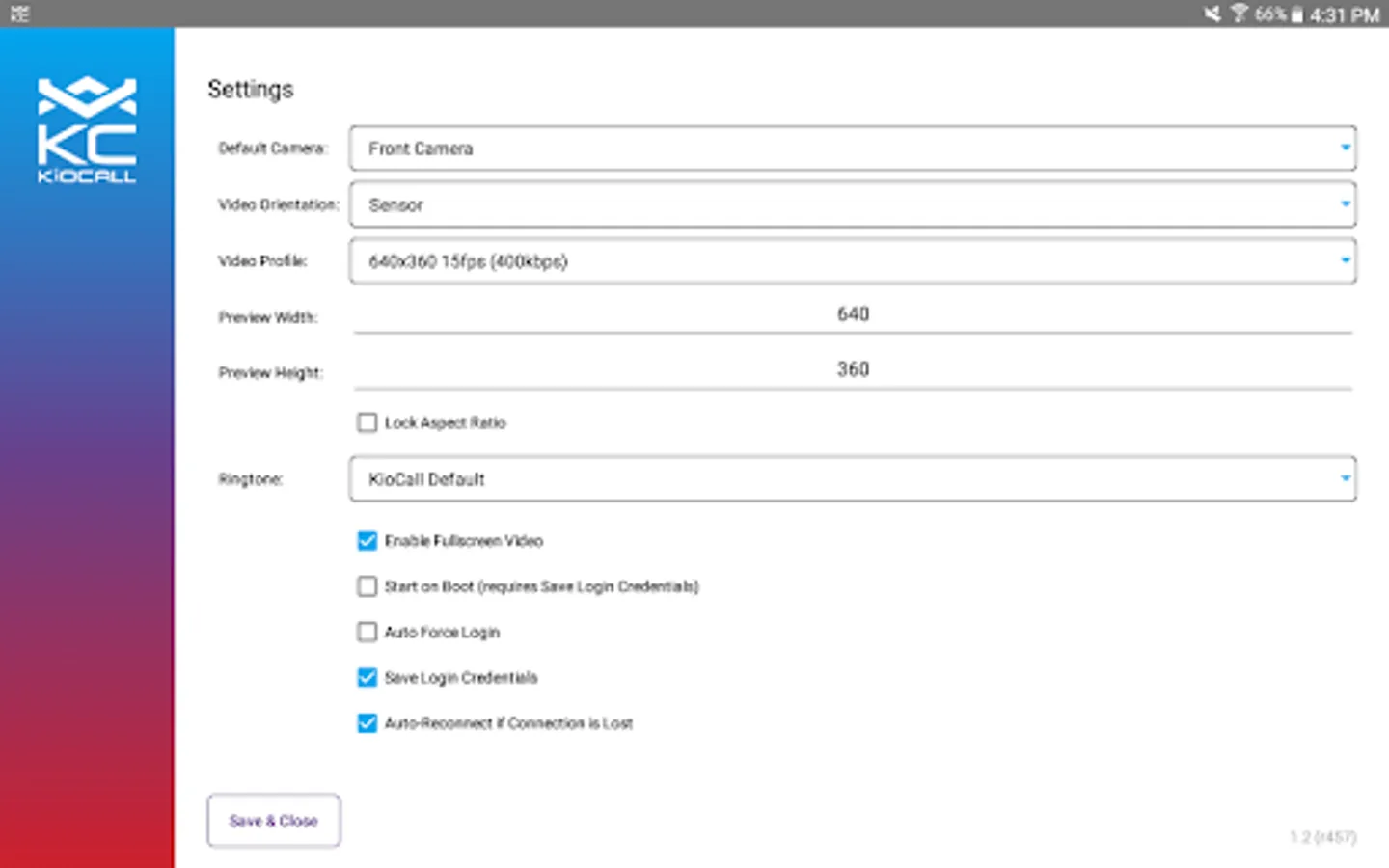Disable Enable Fullscreen Video checkbox
The width and height of the screenshot is (1389, 868).
click(x=368, y=541)
